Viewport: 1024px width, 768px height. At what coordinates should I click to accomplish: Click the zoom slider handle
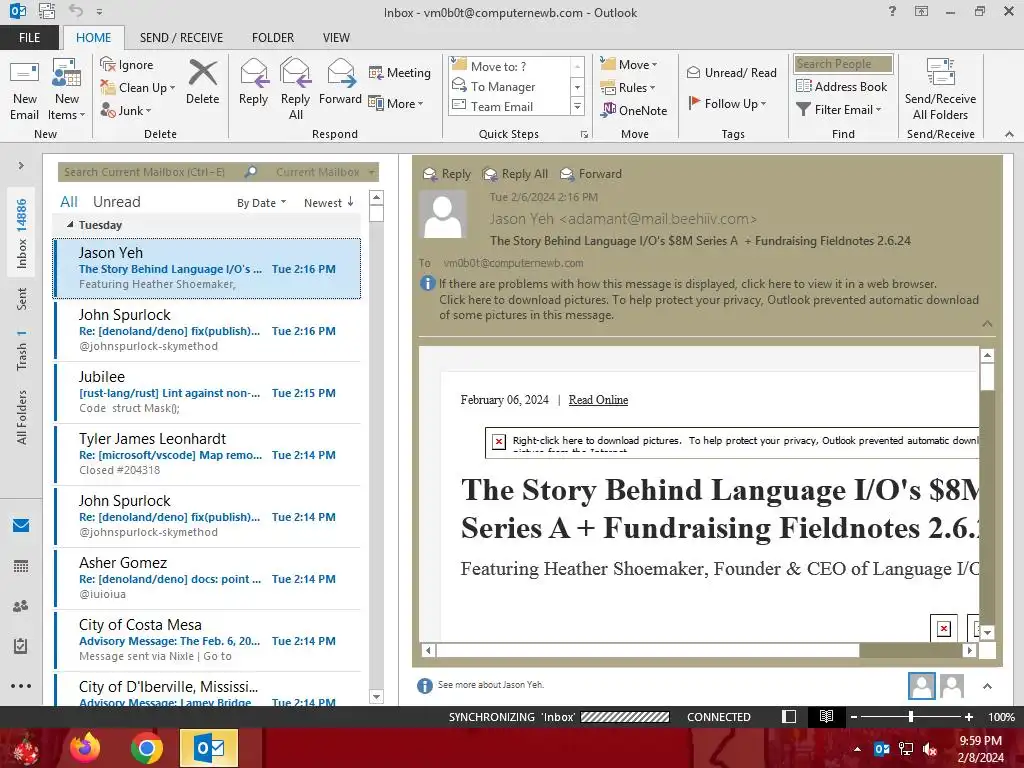pyautogui.click(x=910, y=716)
